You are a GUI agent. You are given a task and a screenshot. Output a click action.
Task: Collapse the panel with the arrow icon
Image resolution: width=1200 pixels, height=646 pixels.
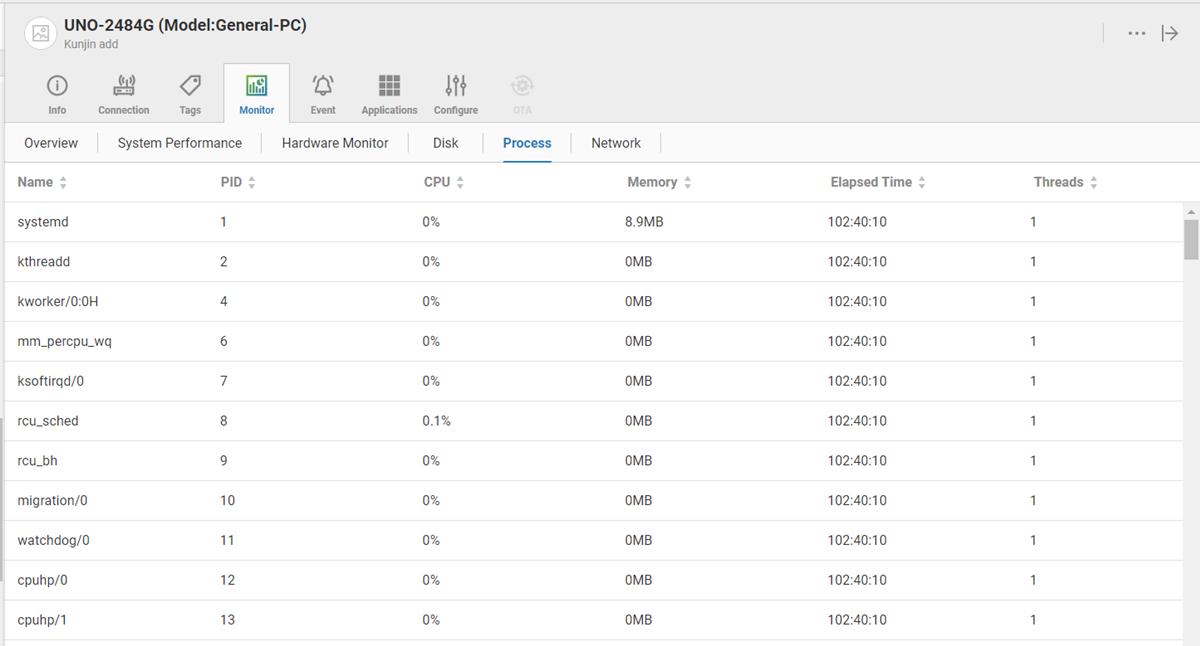(x=1170, y=33)
